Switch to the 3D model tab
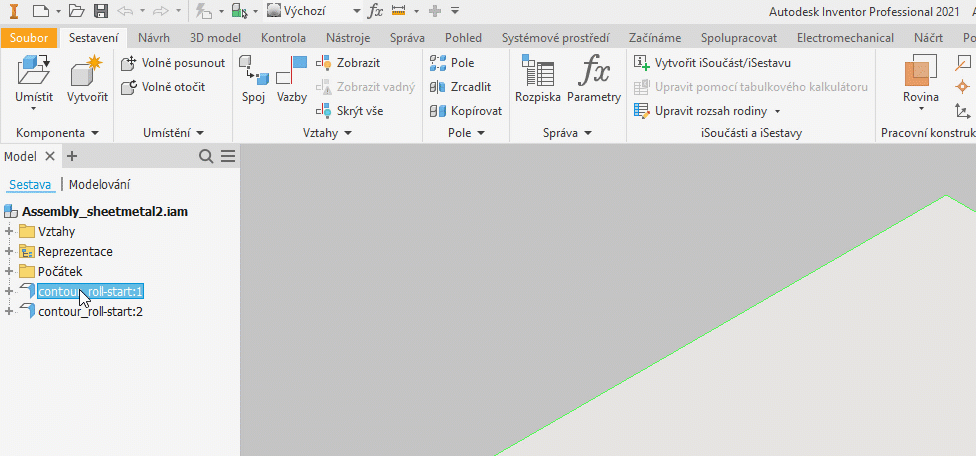976x456 pixels. click(215, 38)
